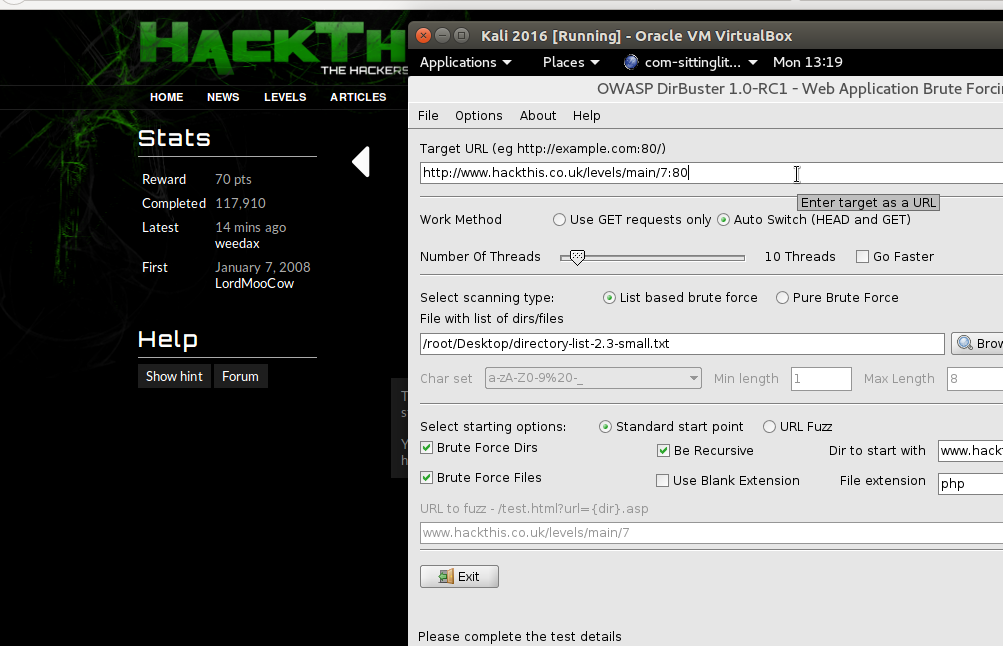The height and width of the screenshot is (646, 1003).
Task: Open the Applications menu
Action: coord(466,62)
